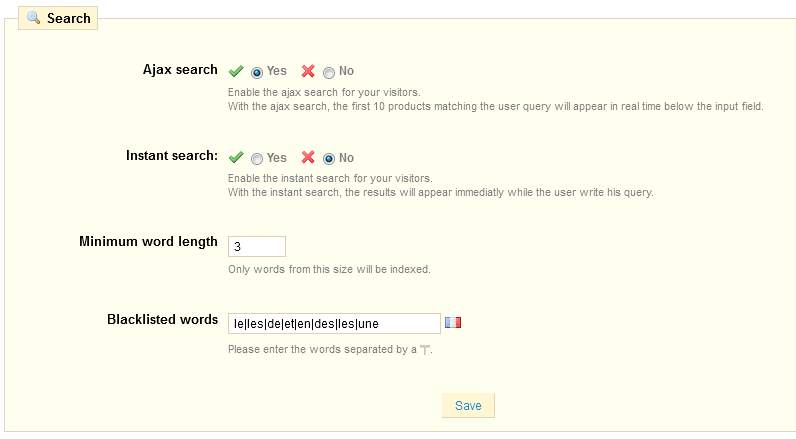Click green checkmark icon beside Instant search
Screen dimensions: 796x439
[x=236, y=157]
